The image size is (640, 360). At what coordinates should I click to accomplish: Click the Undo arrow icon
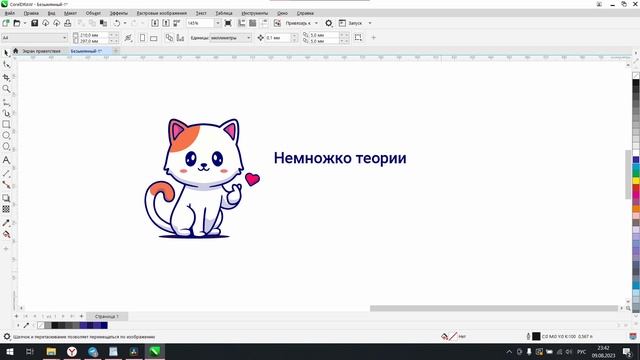[117, 23]
